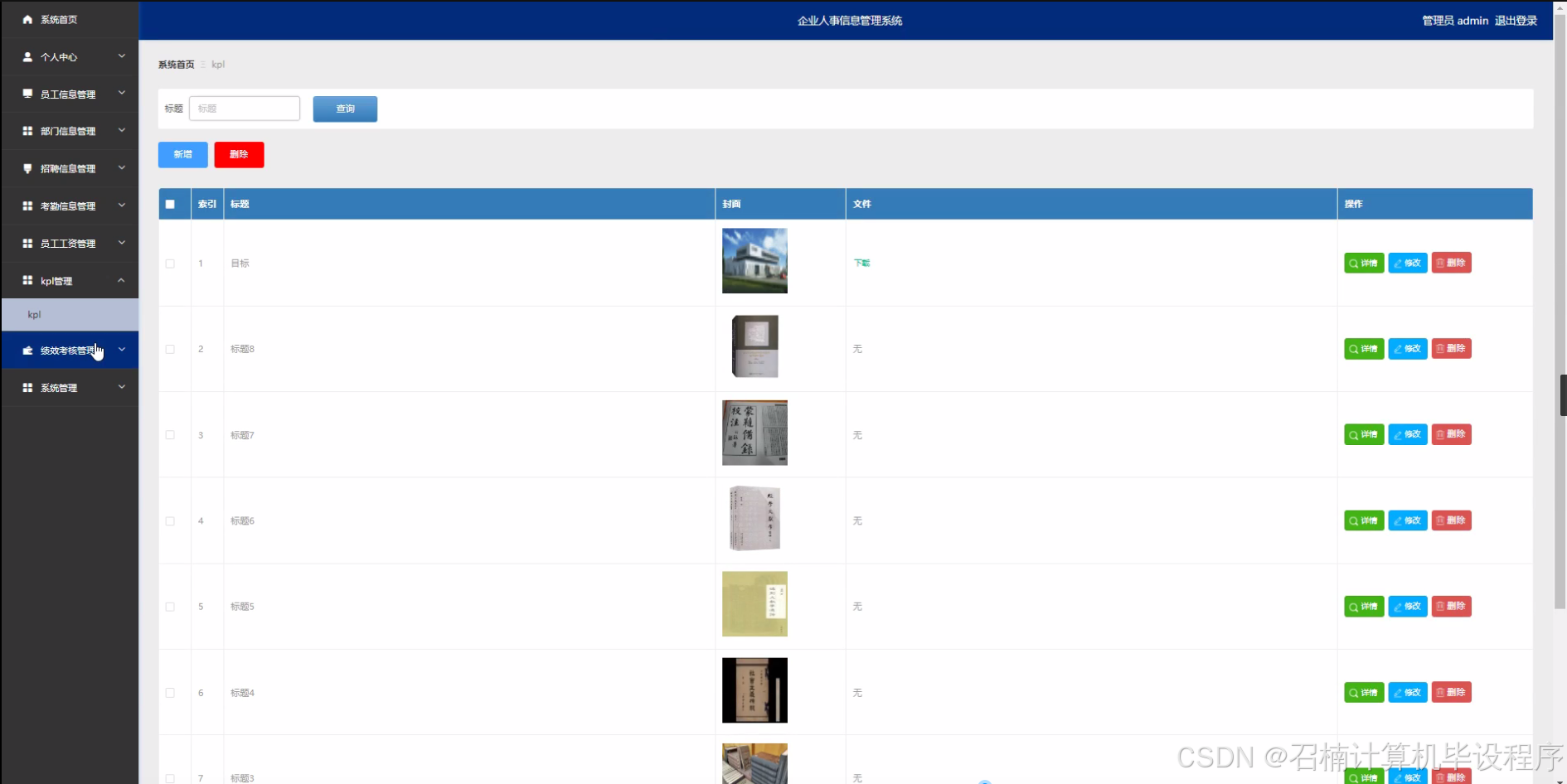Open the 员工信息管理 menu label
The height and width of the screenshot is (784, 1567).
coord(68,94)
